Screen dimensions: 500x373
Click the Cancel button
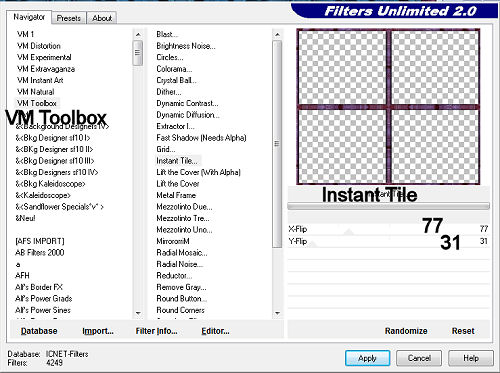[x=419, y=358]
